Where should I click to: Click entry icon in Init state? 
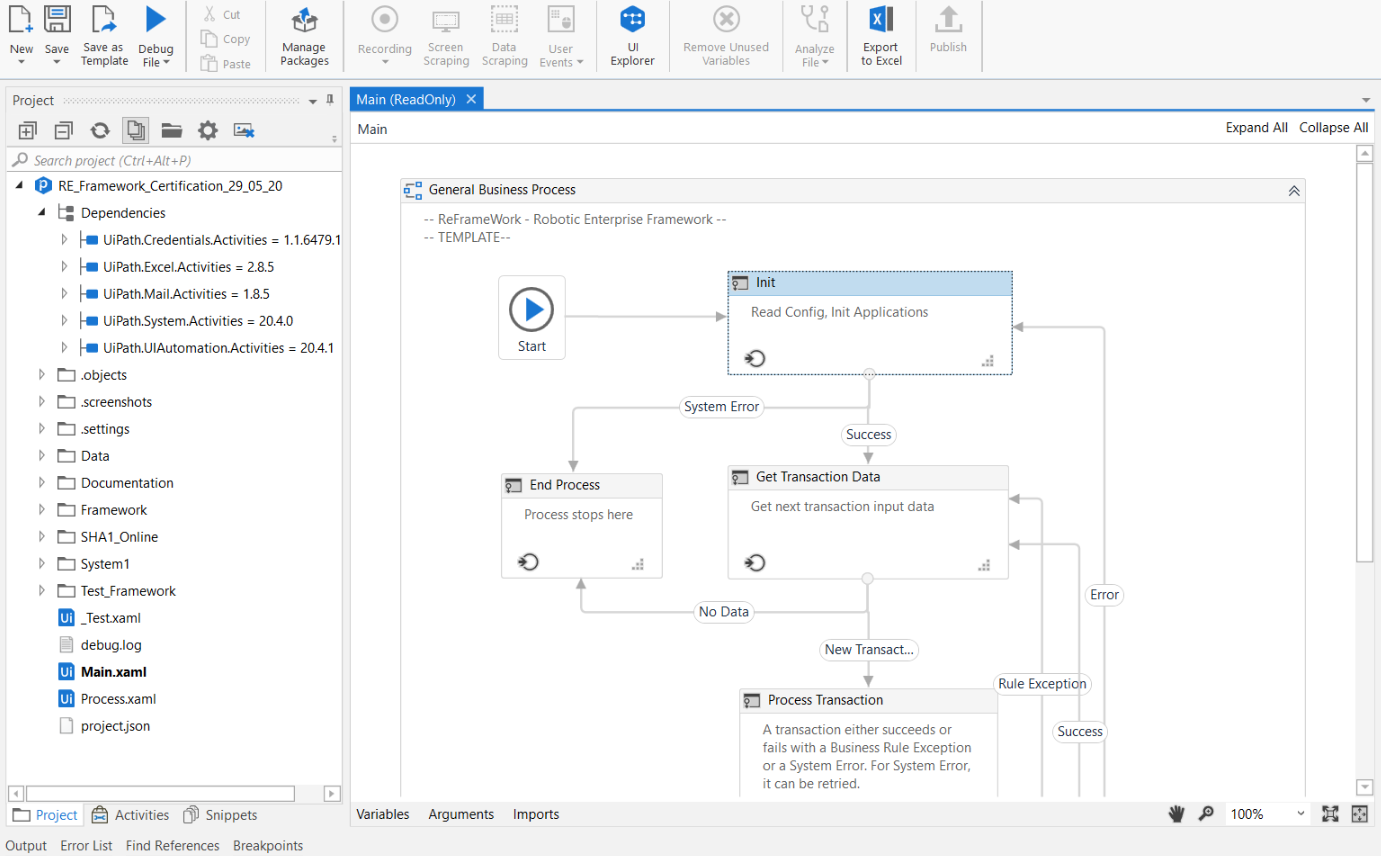(x=756, y=358)
